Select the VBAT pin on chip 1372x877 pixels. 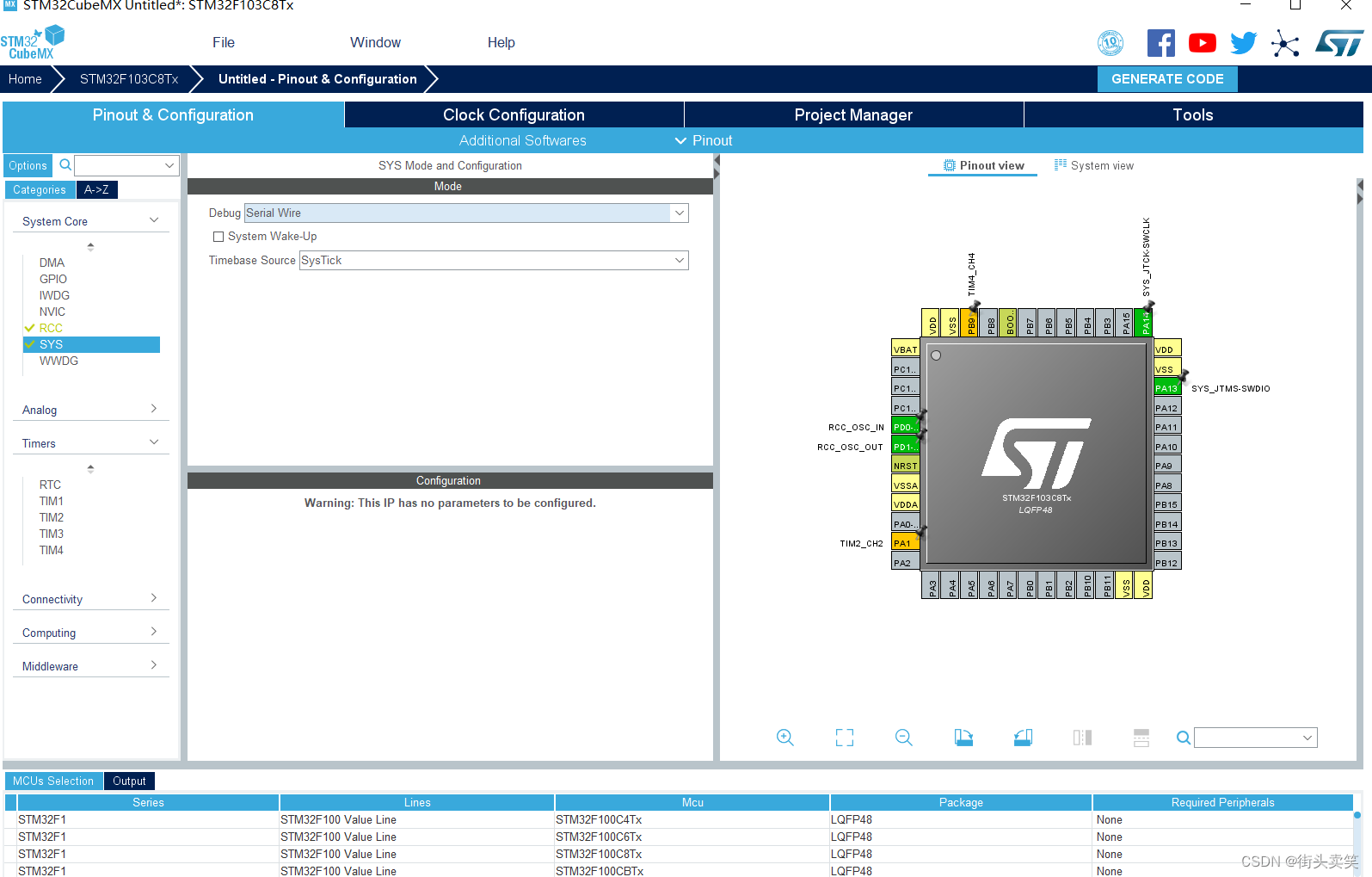click(x=906, y=349)
